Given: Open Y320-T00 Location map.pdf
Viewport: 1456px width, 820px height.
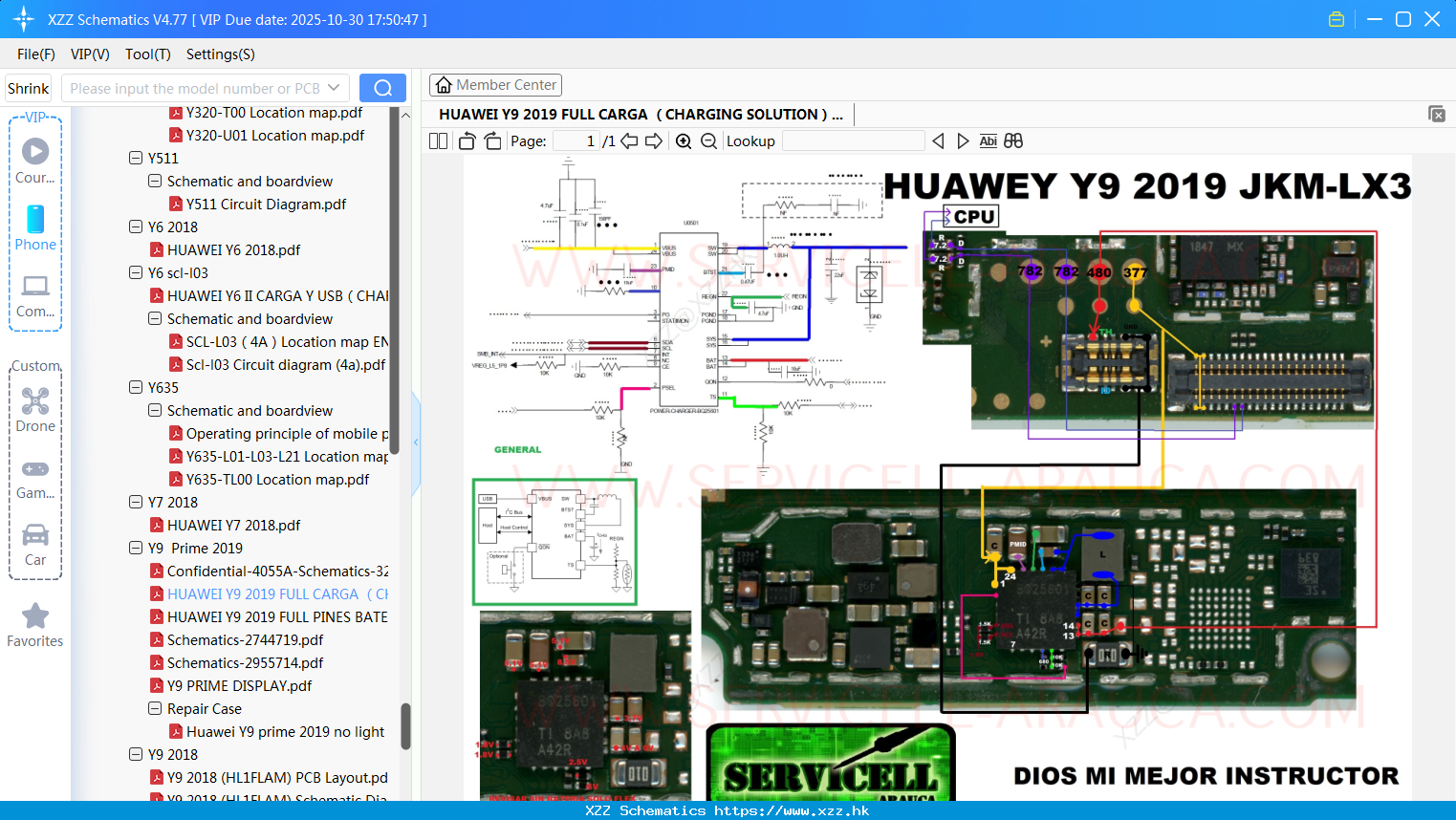Looking at the screenshot, I should 267,113.
